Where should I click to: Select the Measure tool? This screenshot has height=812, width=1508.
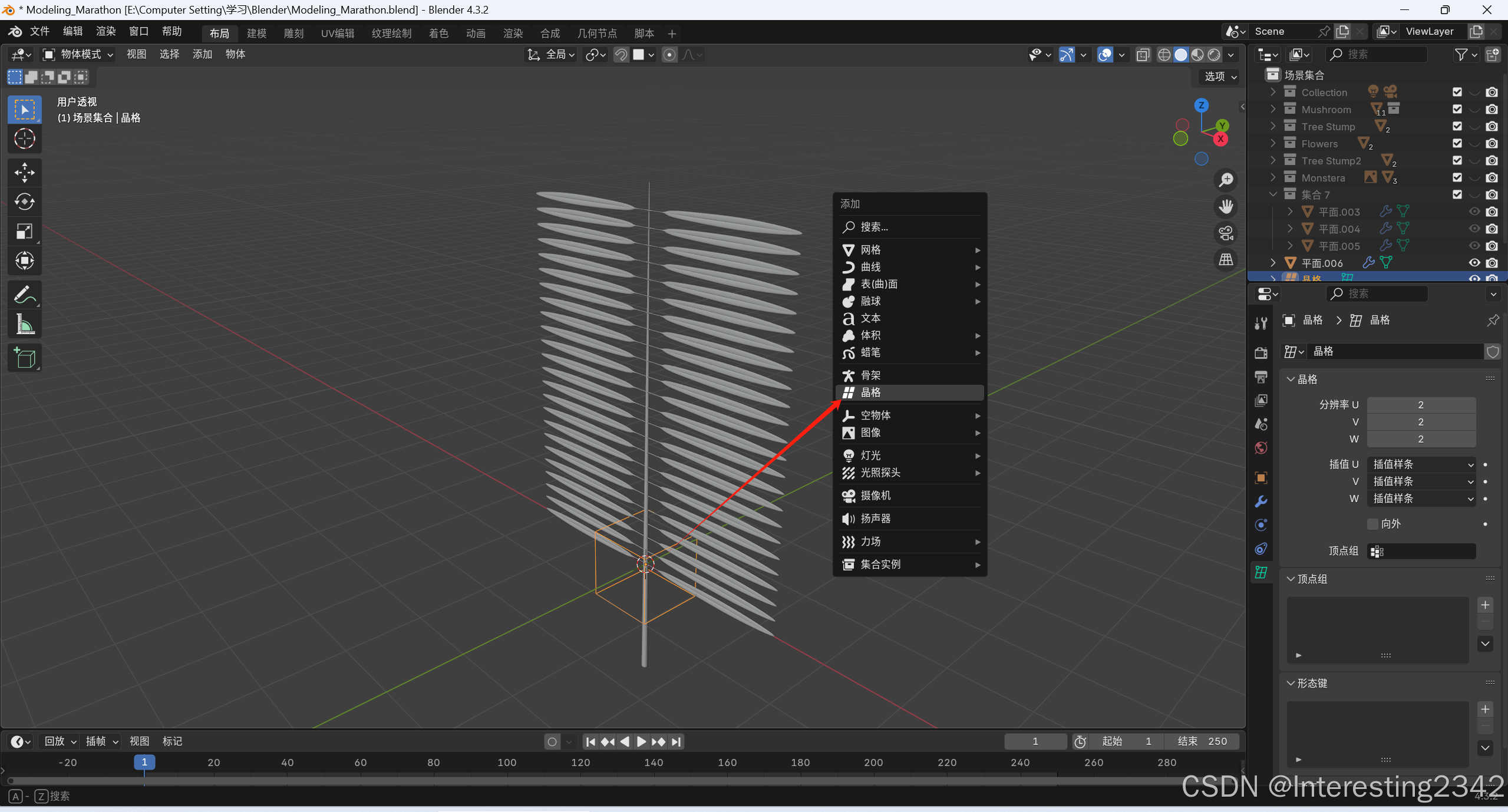24,324
